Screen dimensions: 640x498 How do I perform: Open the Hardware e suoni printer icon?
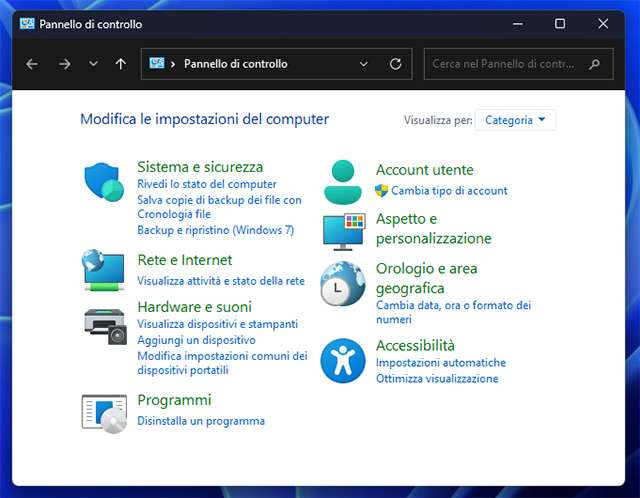105,326
